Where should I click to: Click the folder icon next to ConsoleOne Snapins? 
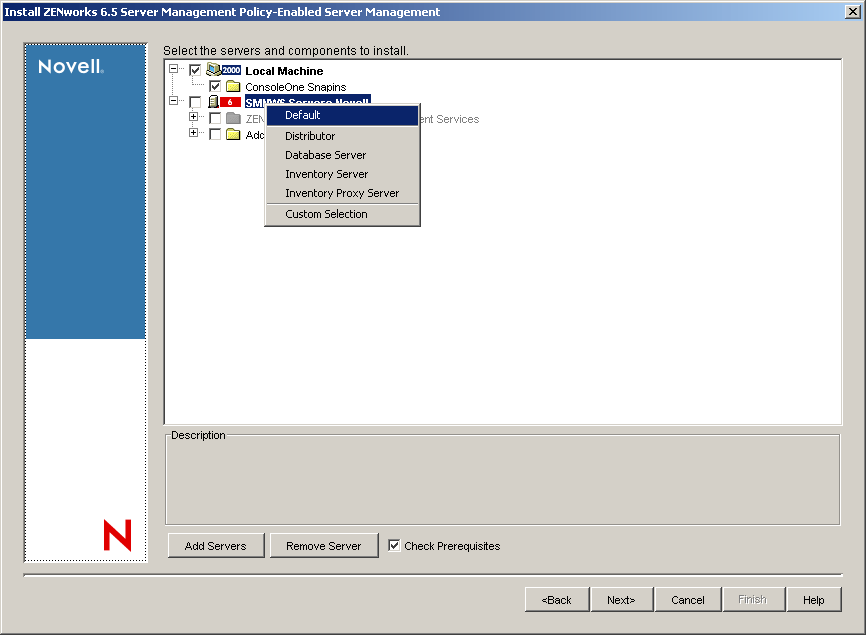pyautogui.click(x=233, y=86)
